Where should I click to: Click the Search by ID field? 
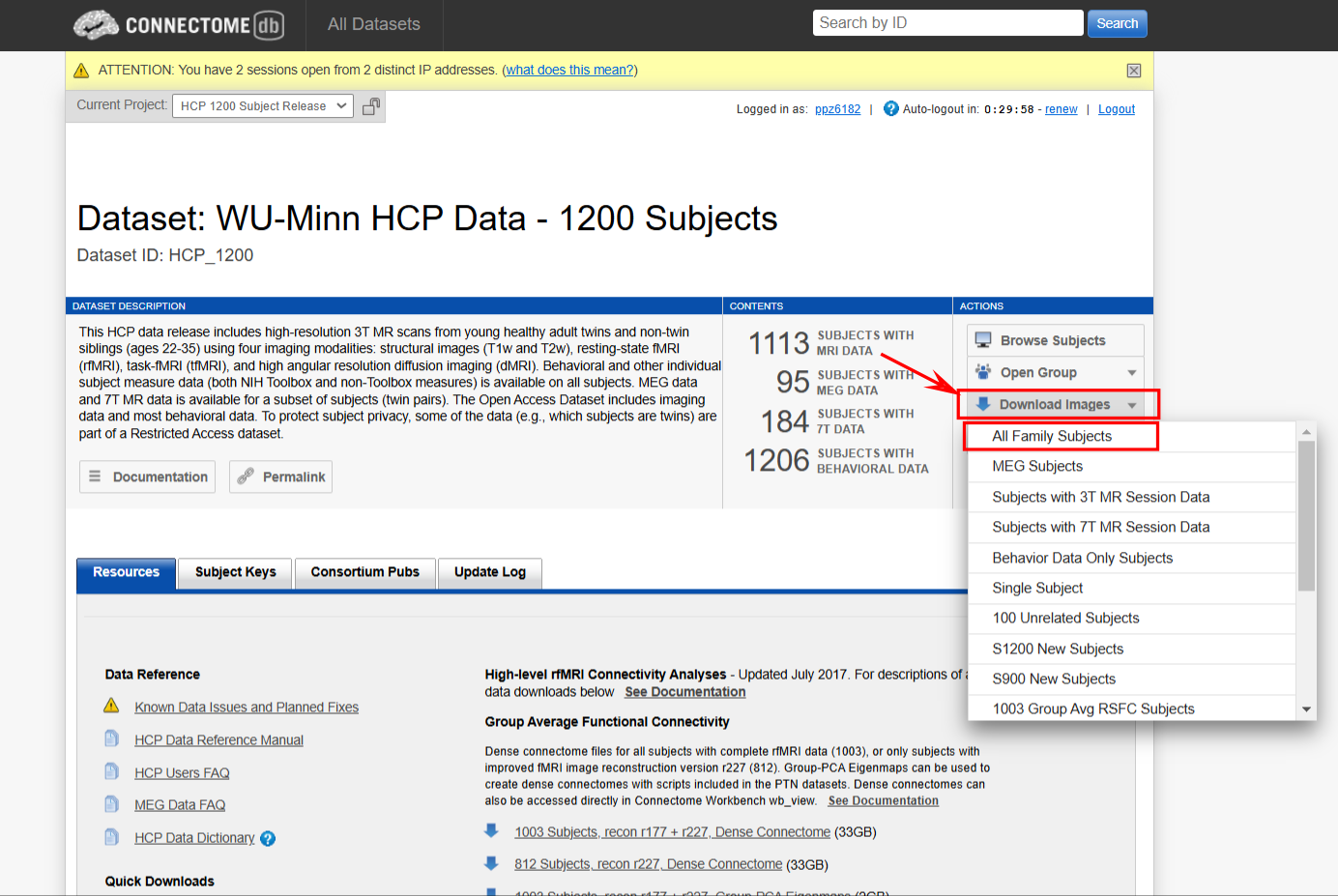coord(947,23)
